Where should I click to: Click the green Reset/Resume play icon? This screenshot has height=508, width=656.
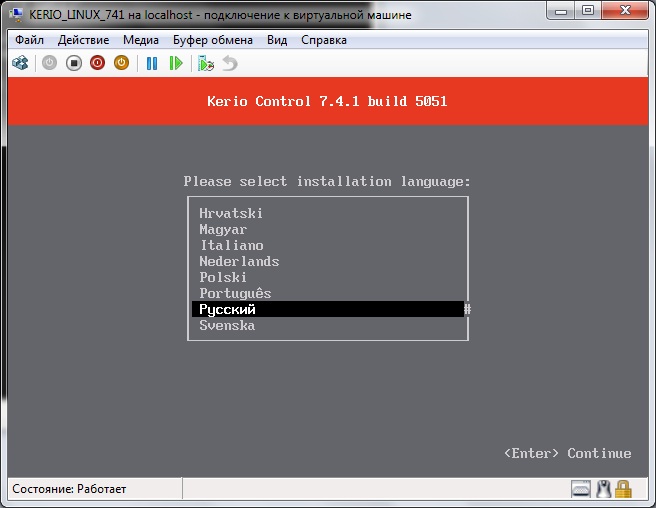click(176, 63)
